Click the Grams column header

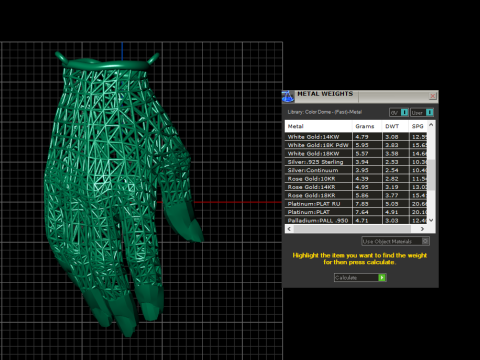(x=367, y=126)
